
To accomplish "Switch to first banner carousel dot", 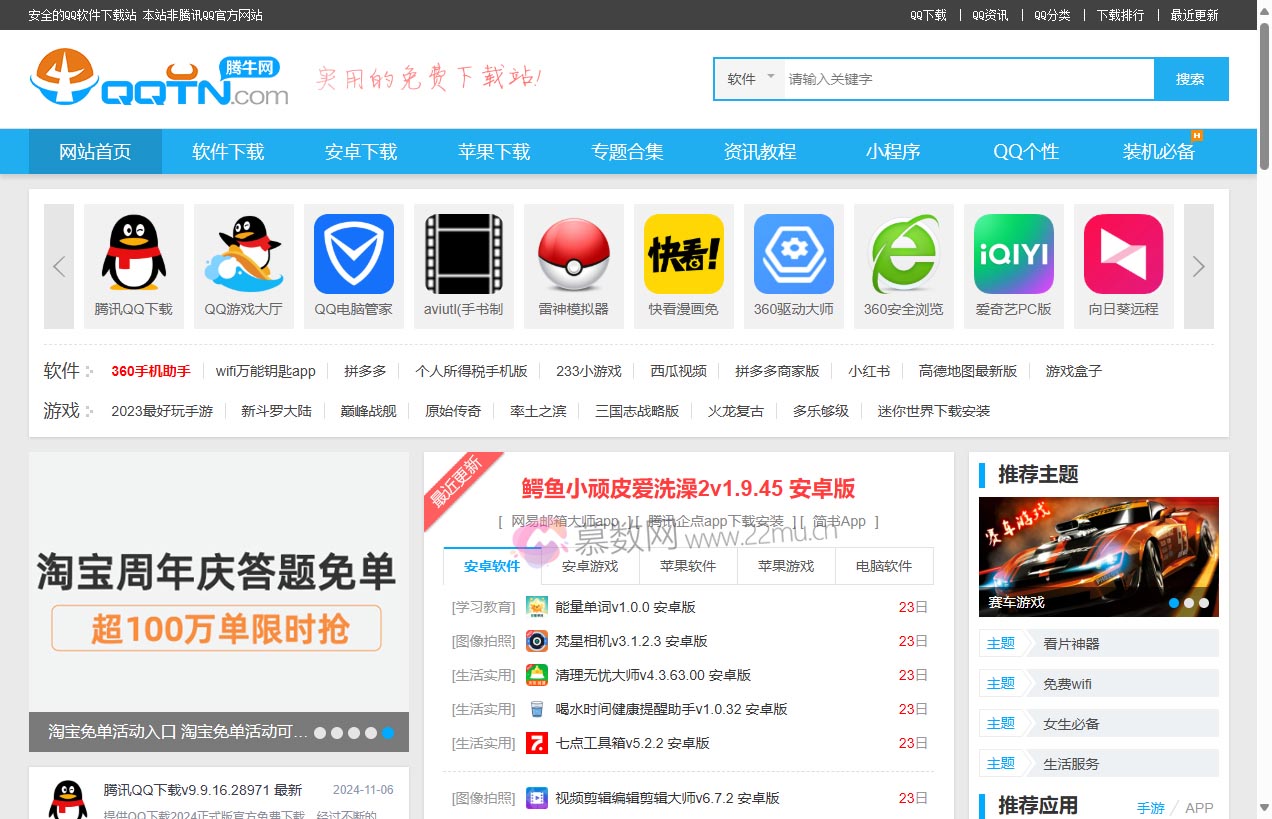I will (x=320, y=733).
